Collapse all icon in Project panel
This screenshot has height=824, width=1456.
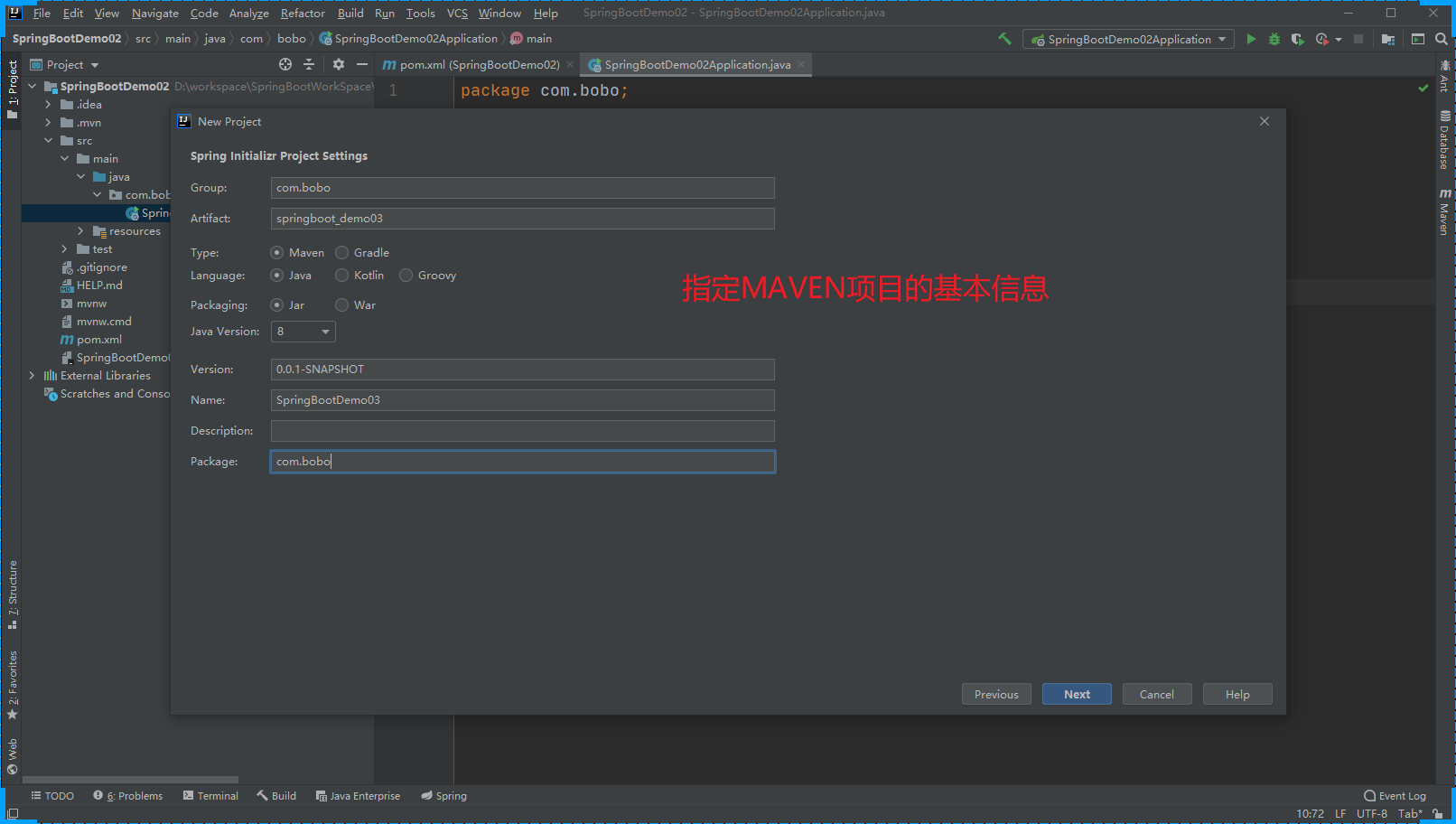(x=309, y=64)
